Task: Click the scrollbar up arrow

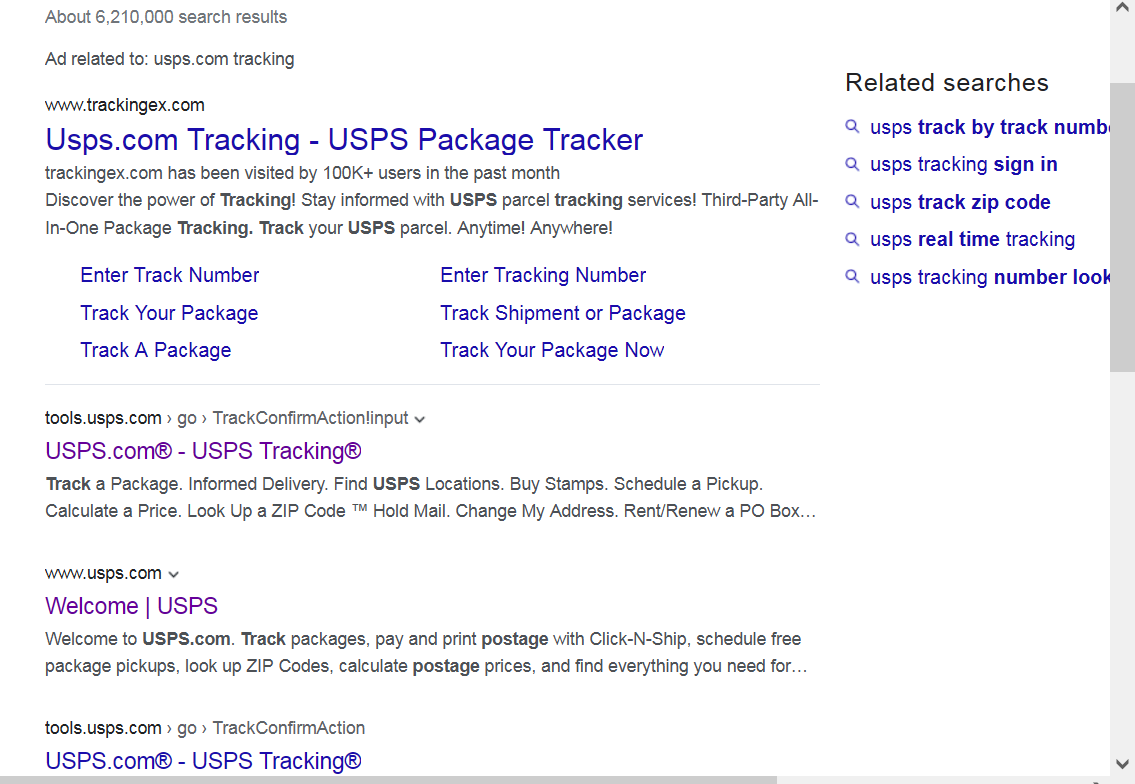Action: click(1122, 8)
